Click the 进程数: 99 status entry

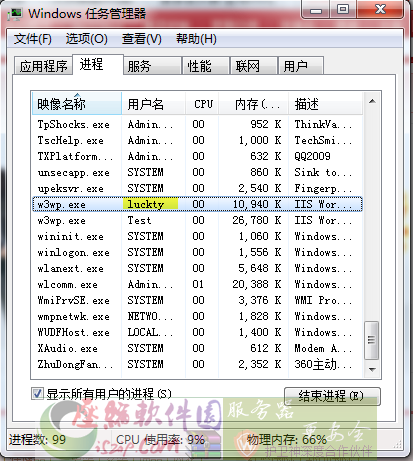[x=37, y=439]
